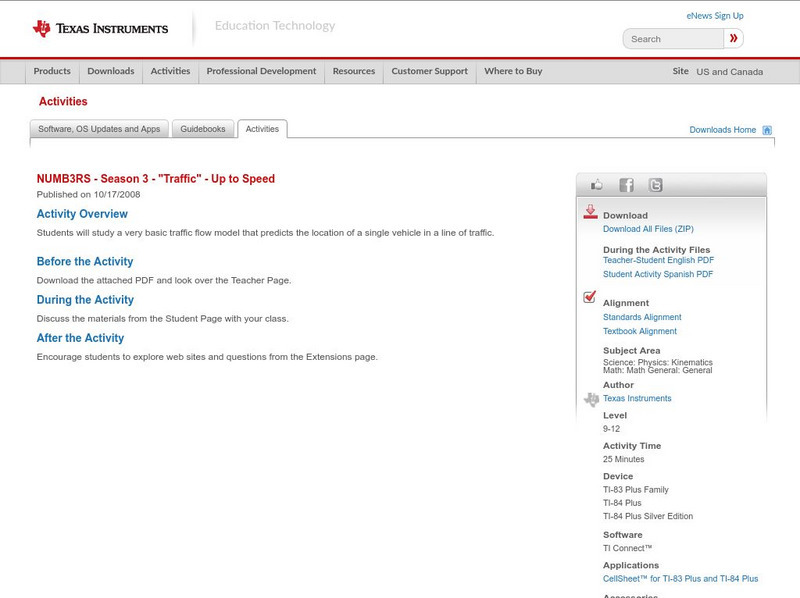This screenshot has width=800, height=598.
Task: Switch to the Guidebooks tab
Action: tap(203, 129)
